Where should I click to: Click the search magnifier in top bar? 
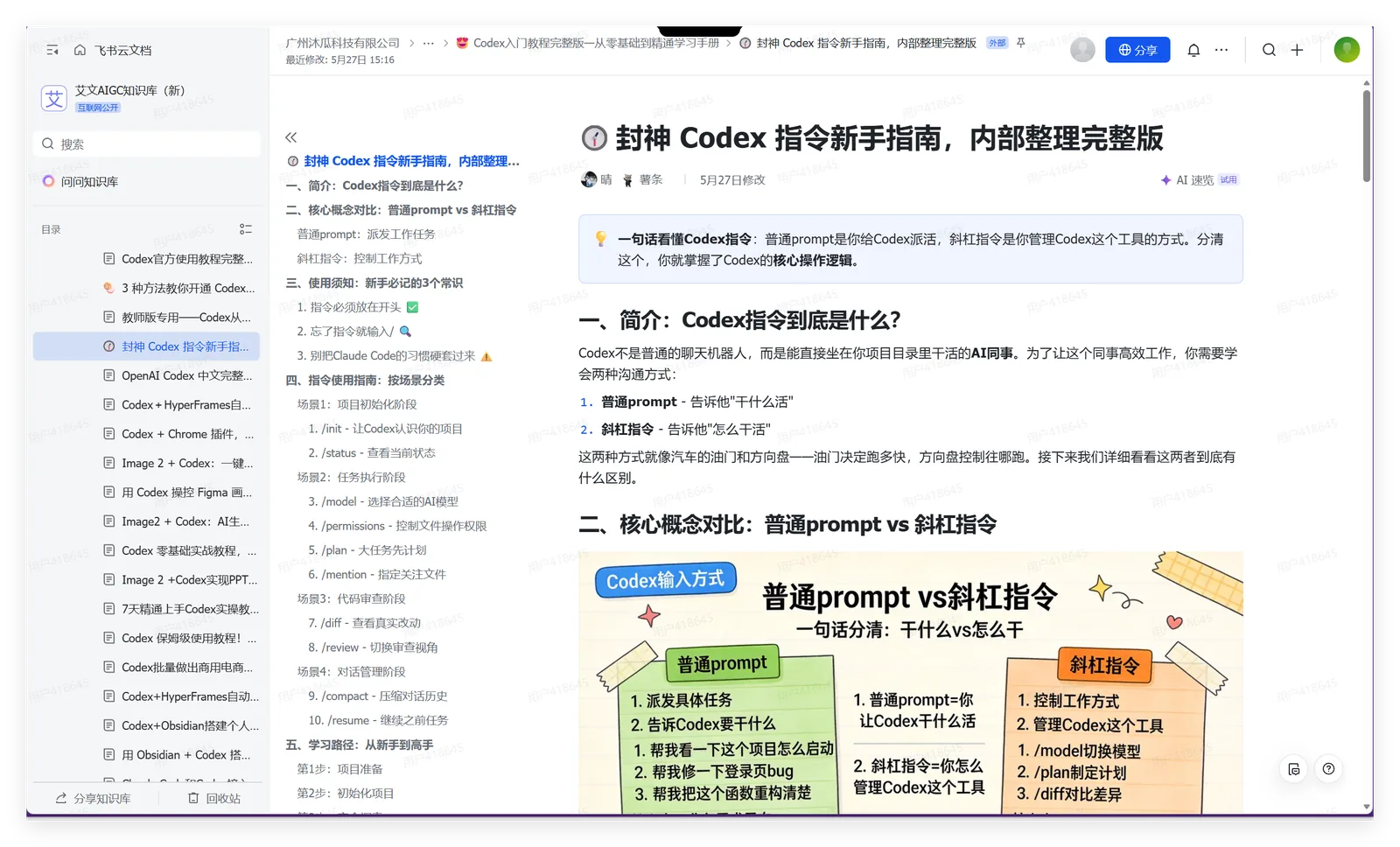1269,50
